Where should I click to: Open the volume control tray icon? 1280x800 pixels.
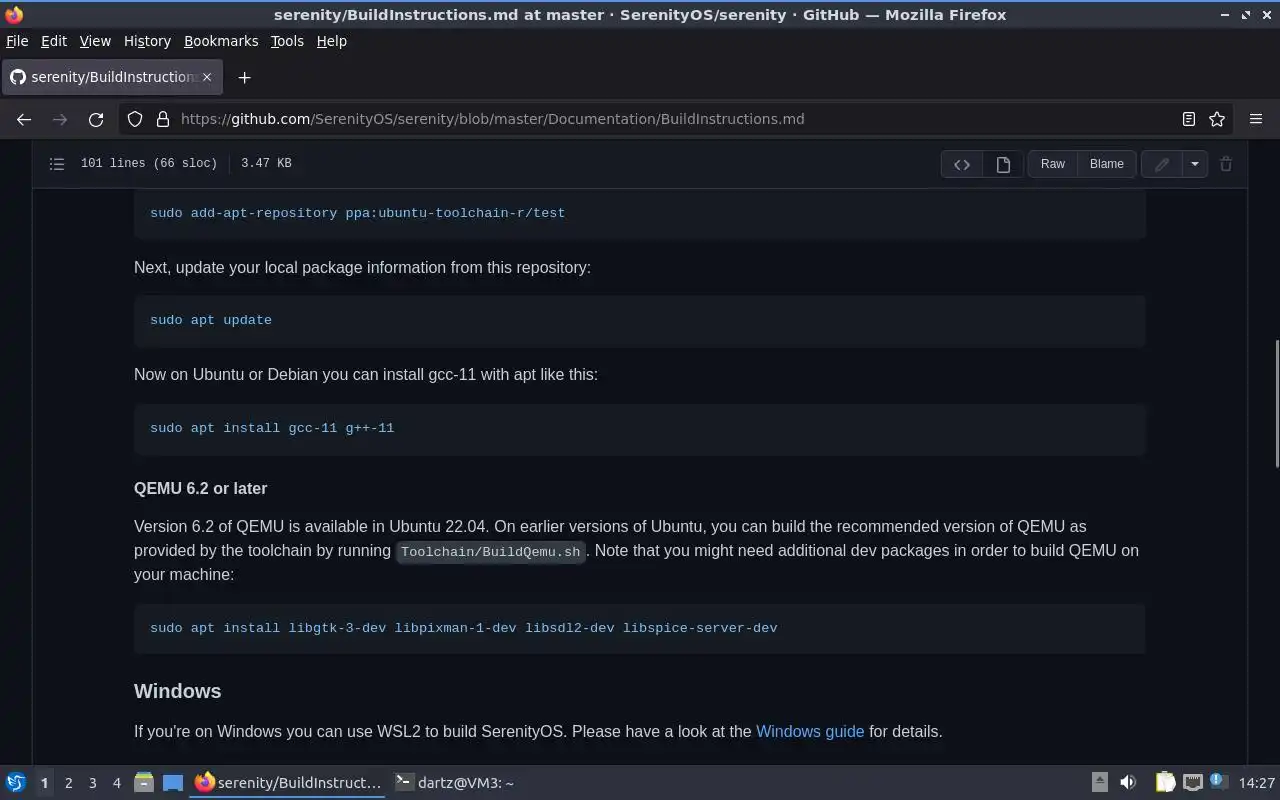(1128, 782)
